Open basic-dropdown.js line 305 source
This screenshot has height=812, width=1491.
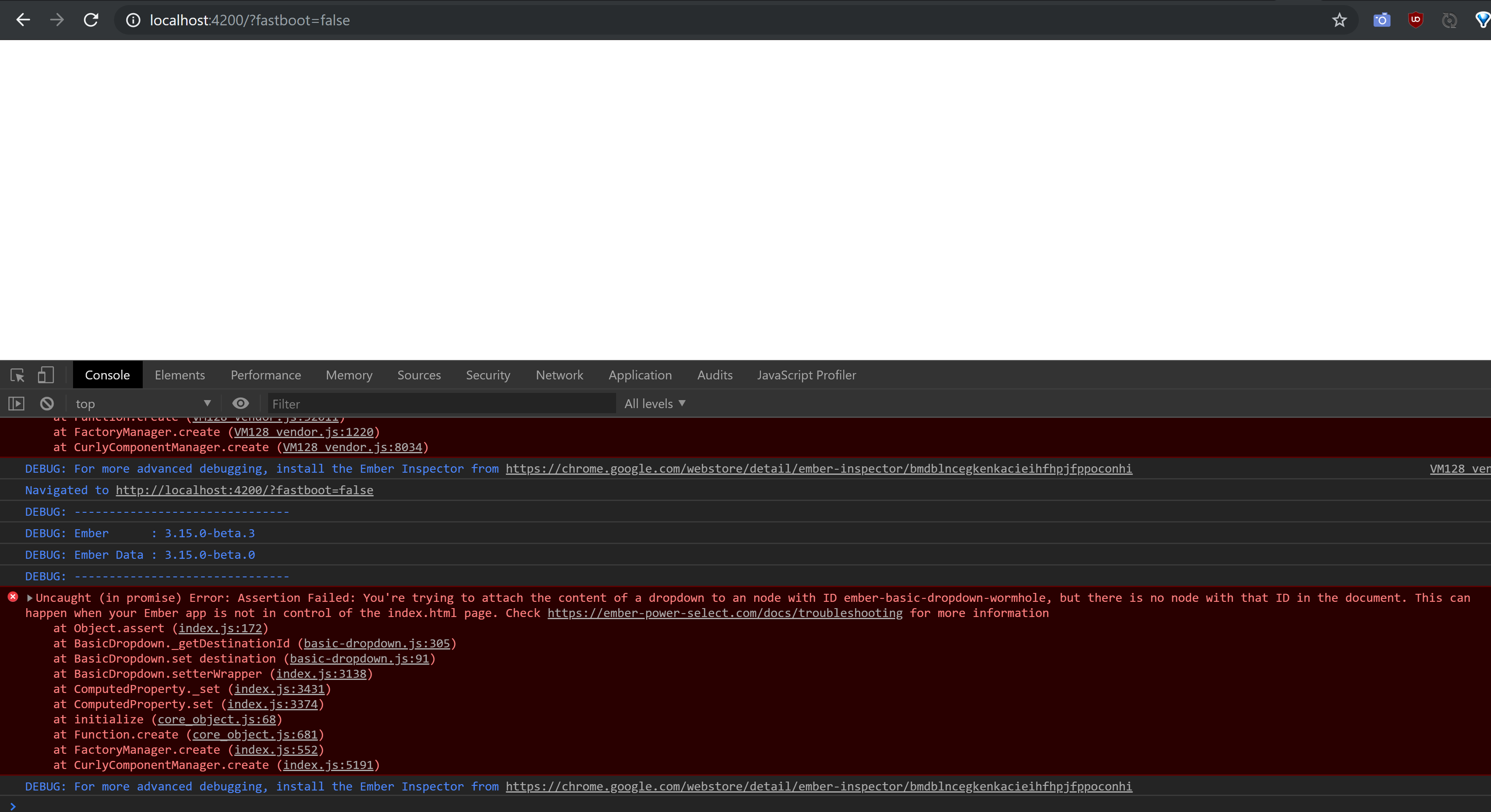coord(378,644)
